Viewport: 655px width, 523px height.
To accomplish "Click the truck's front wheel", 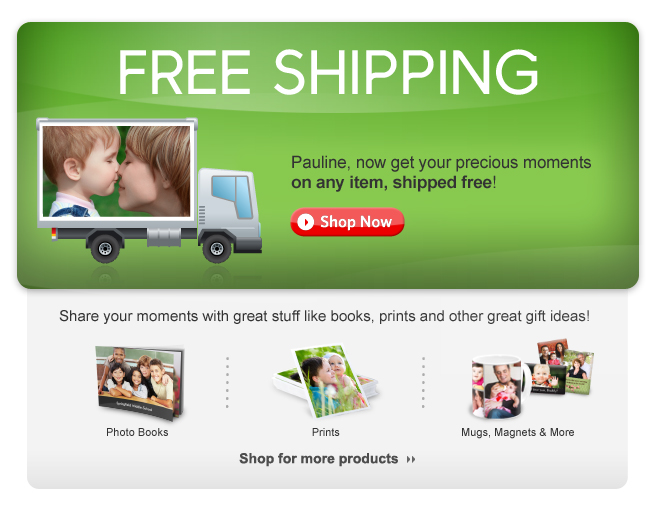I will 217,249.
